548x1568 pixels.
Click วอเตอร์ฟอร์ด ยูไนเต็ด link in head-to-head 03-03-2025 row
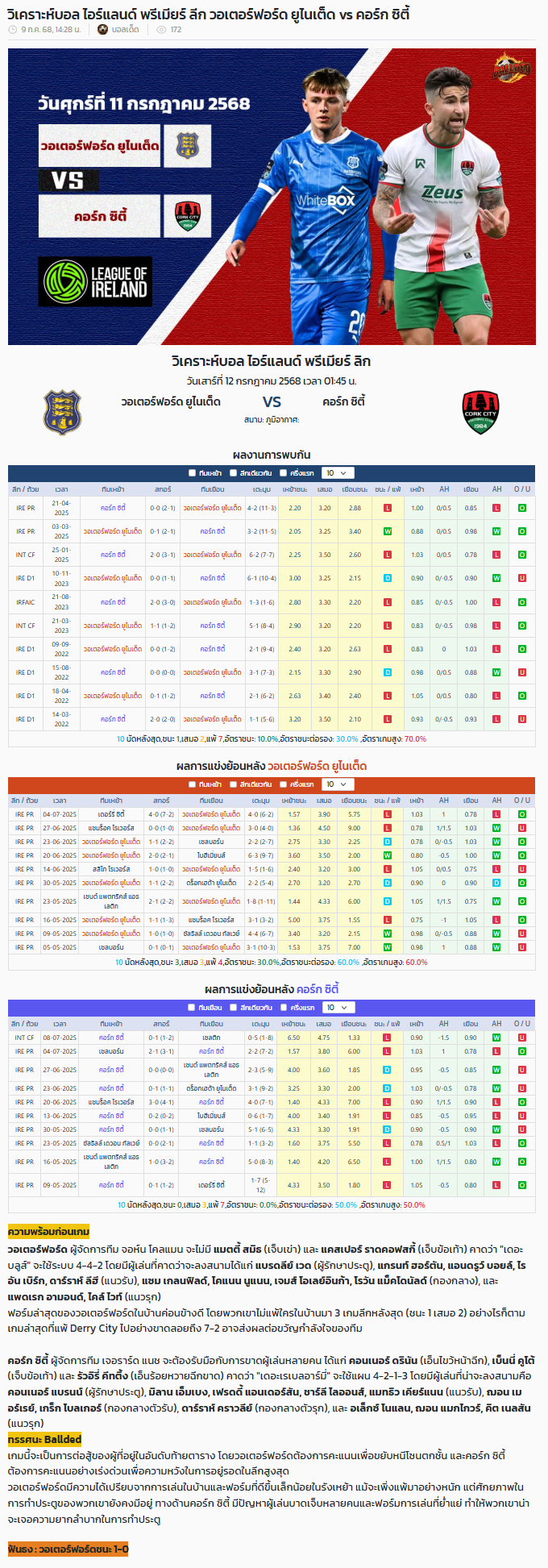point(113,531)
